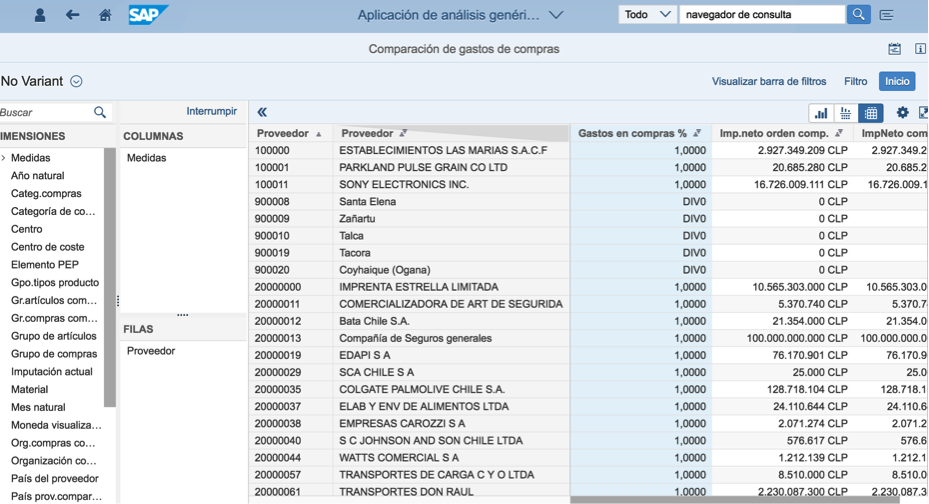Open No Variant selection dropdown
The width and height of the screenshot is (929, 504).
(x=76, y=81)
